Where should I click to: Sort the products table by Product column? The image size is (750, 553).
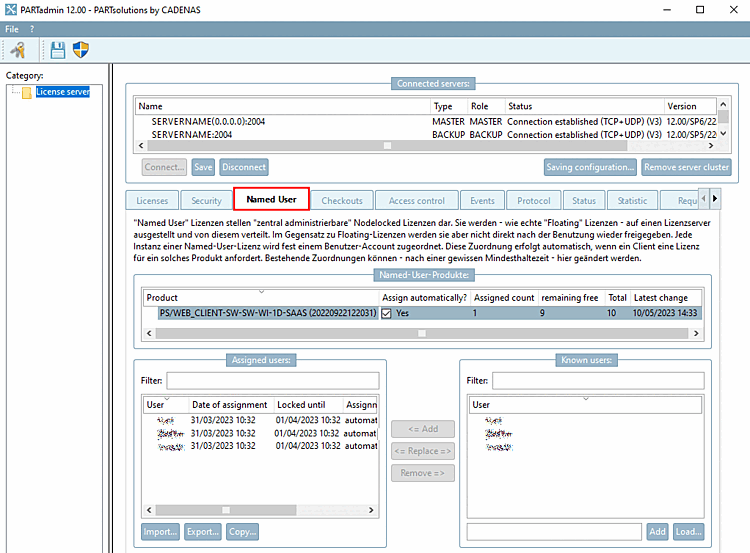click(x=261, y=298)
